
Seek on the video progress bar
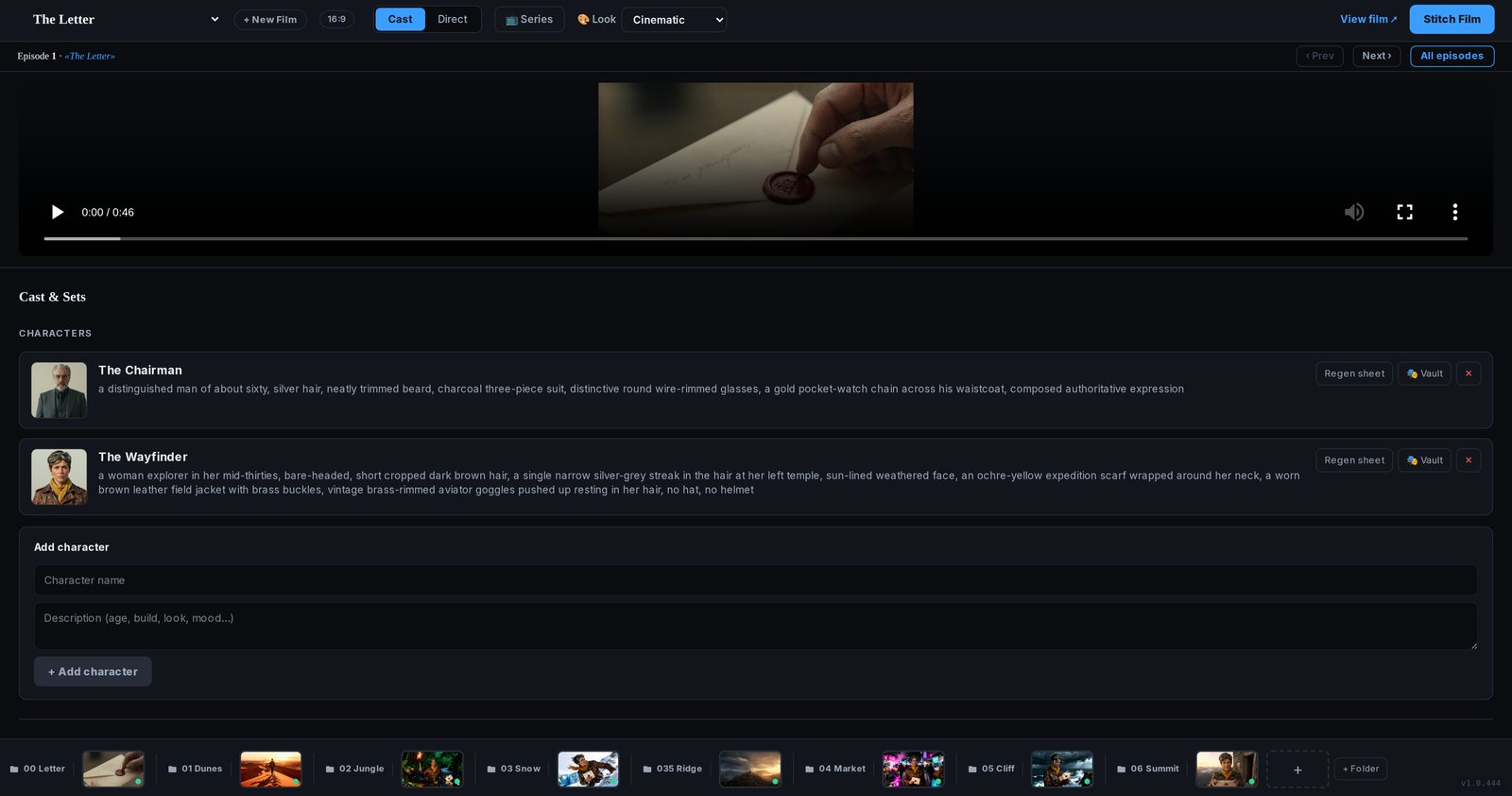tap(756, 238)
